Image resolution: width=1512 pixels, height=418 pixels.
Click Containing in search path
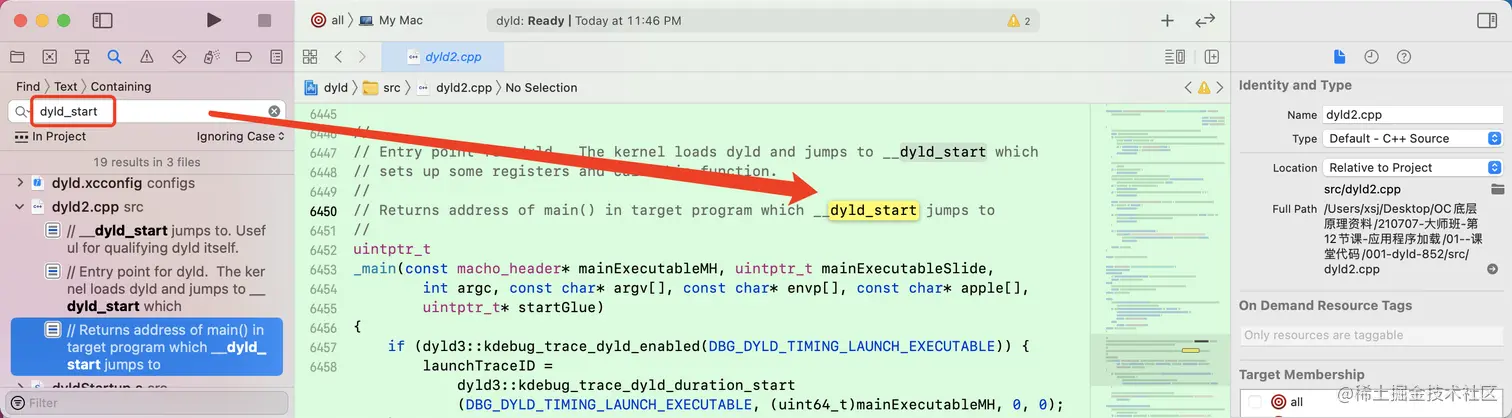pos(121,86)
